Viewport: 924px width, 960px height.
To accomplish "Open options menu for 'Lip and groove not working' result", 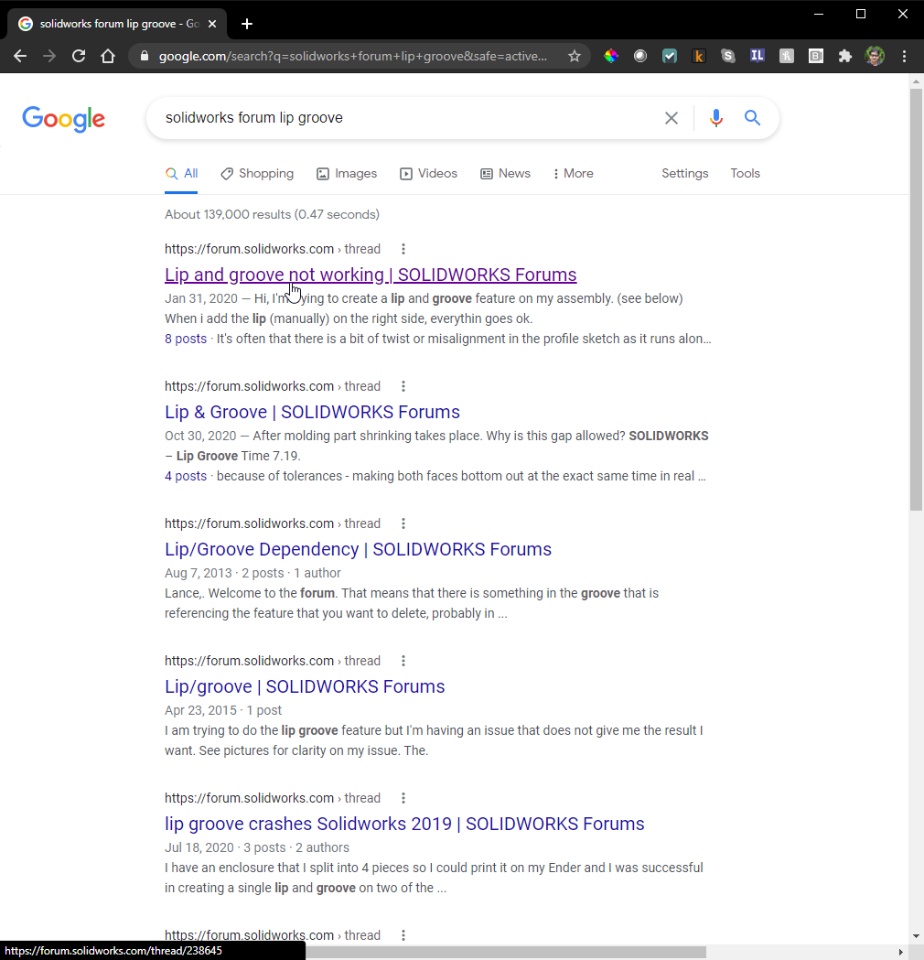I will [403, 249].
